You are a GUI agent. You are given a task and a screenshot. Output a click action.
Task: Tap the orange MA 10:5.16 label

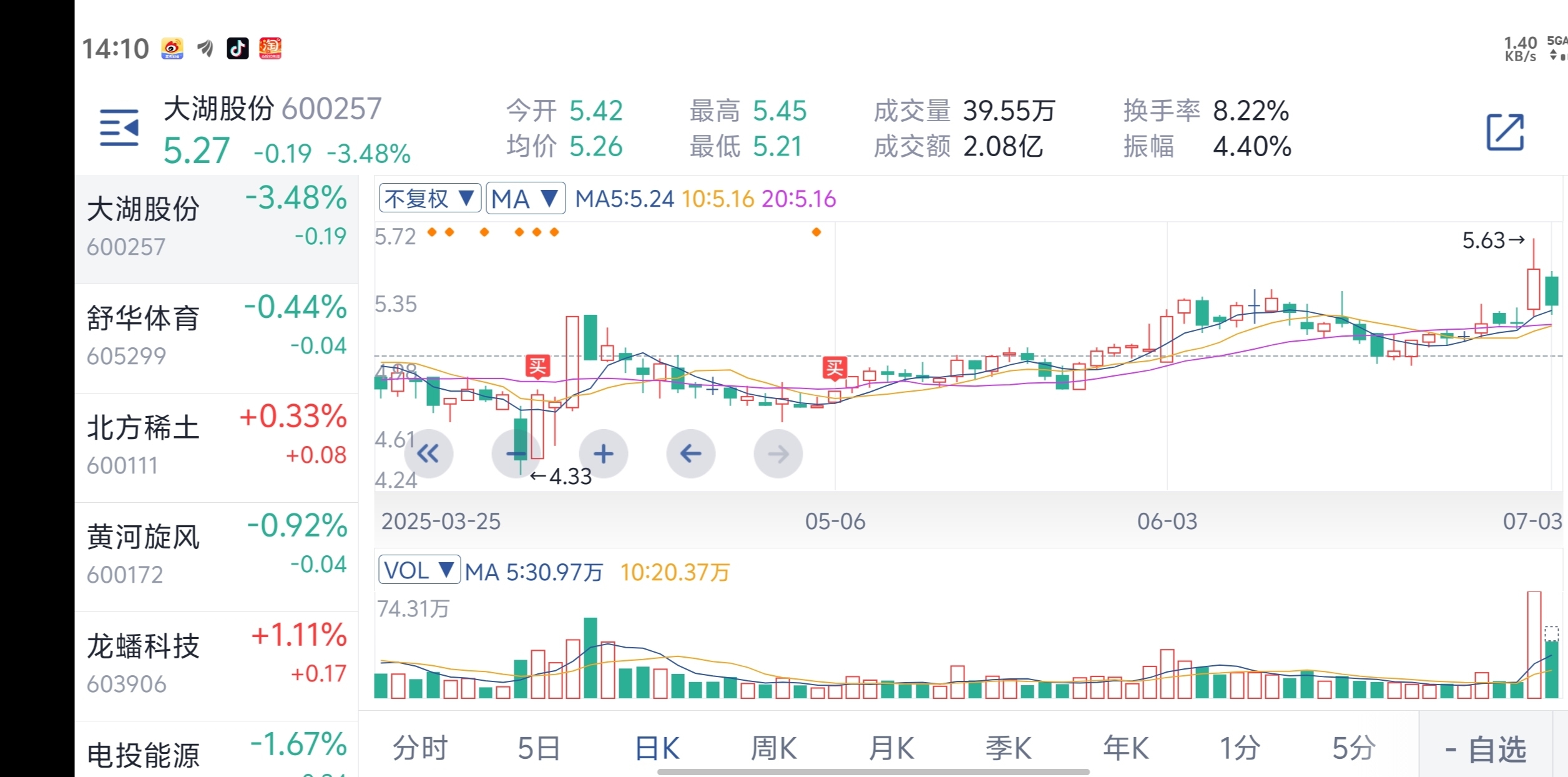(x=718, y=199)
